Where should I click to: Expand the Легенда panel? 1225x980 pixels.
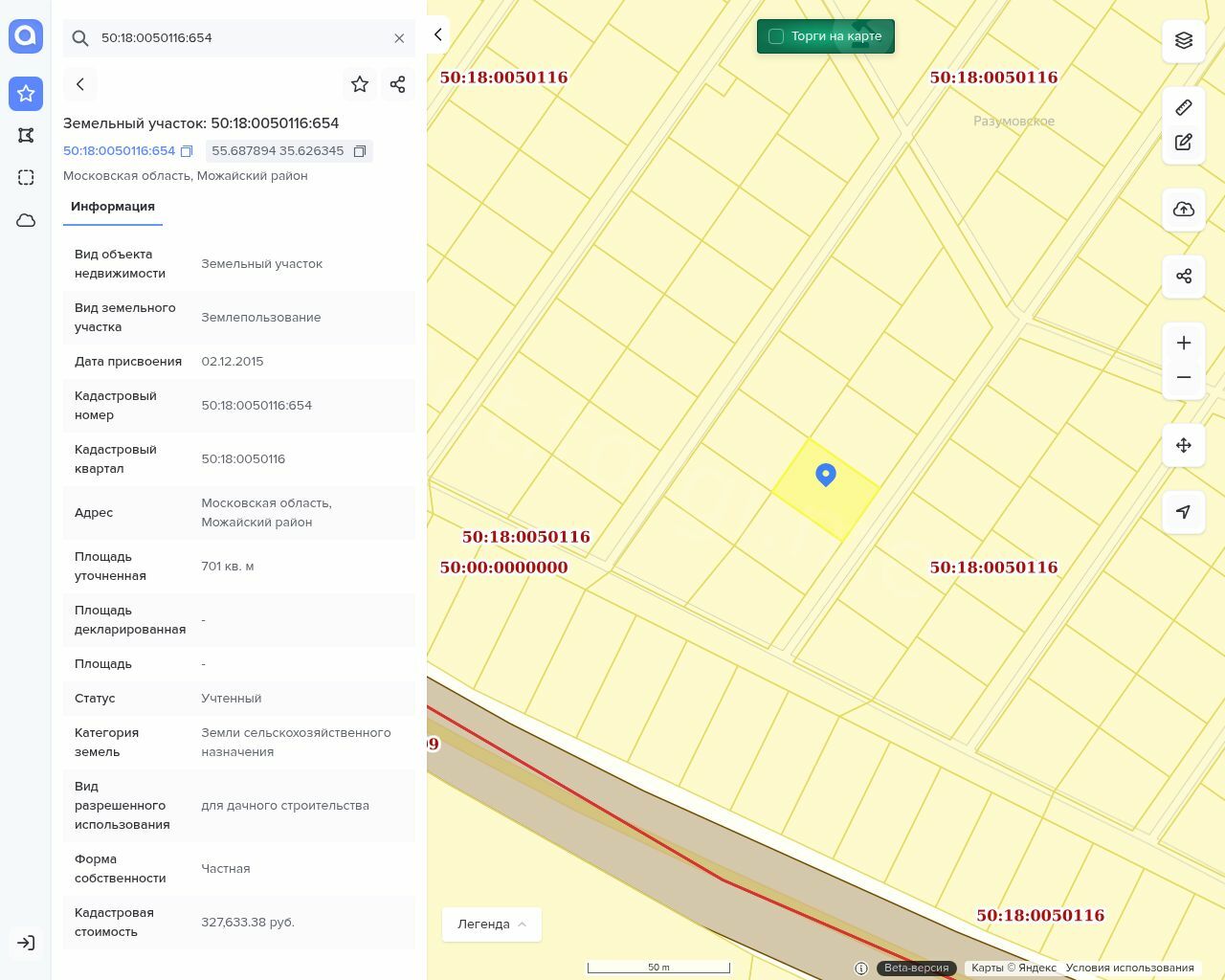[492, 924]
